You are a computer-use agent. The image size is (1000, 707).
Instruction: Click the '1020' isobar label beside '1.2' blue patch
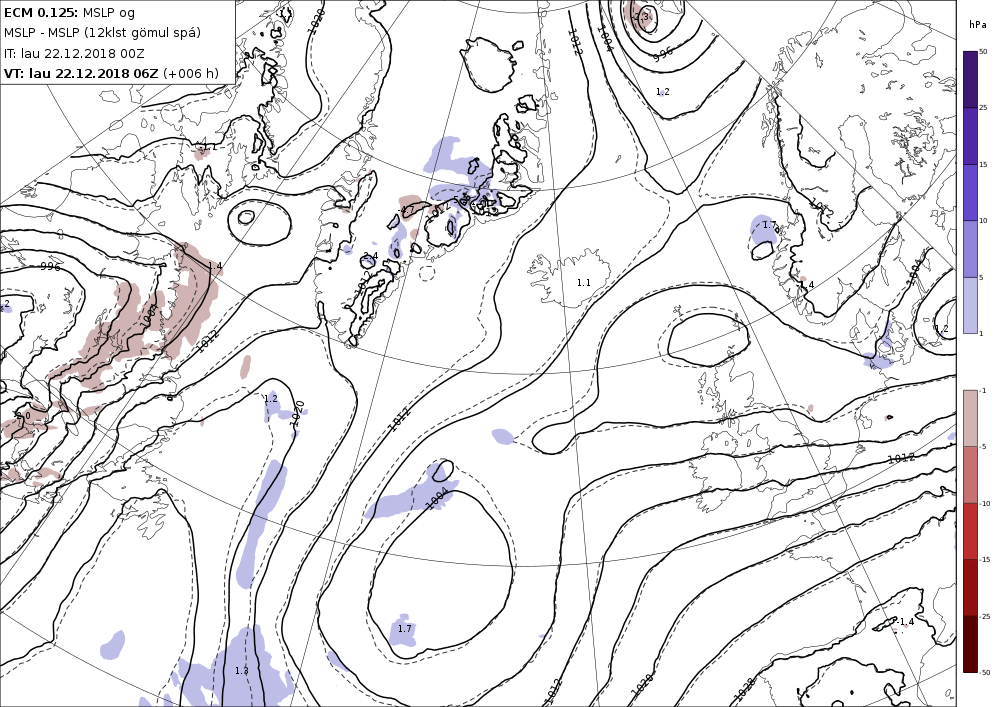point(297,413)
